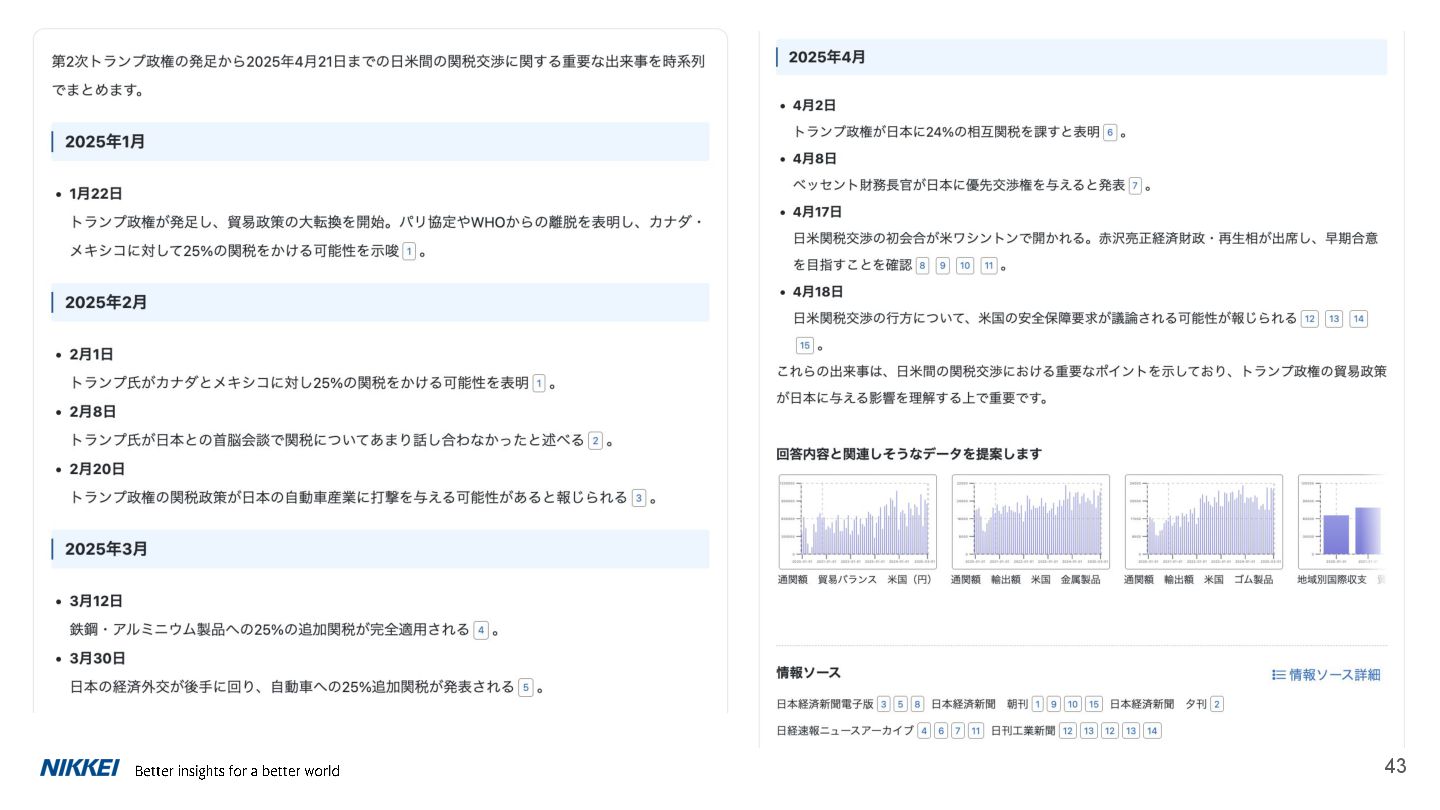Click the 4月17日 date label
Image resolution: width=1440 pixels, height=810 pixels.
pyautogui.click(x=818, y=212)
